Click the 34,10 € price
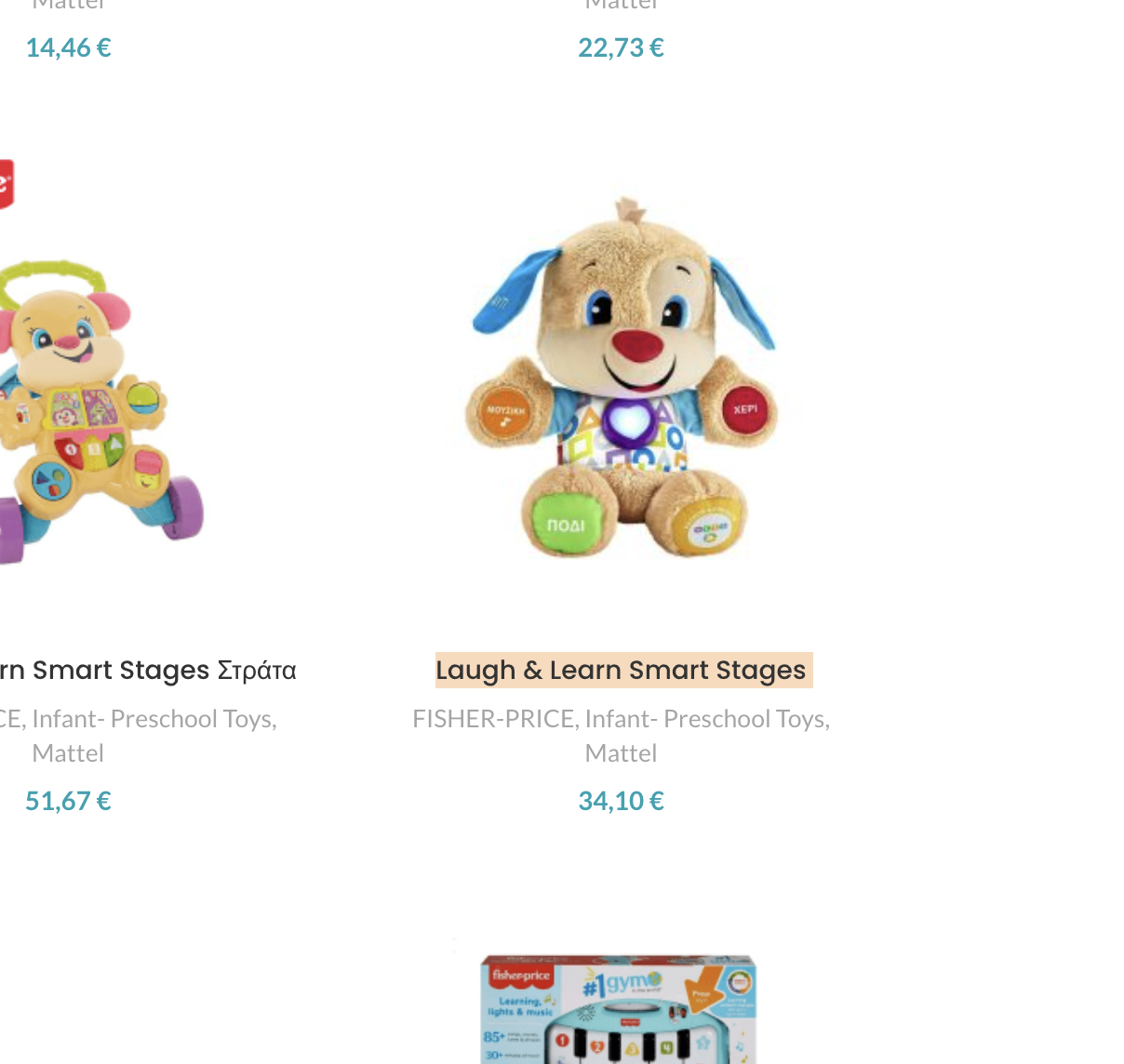The width and height of the screenshot is (1124, 1064). pos(621,801)
